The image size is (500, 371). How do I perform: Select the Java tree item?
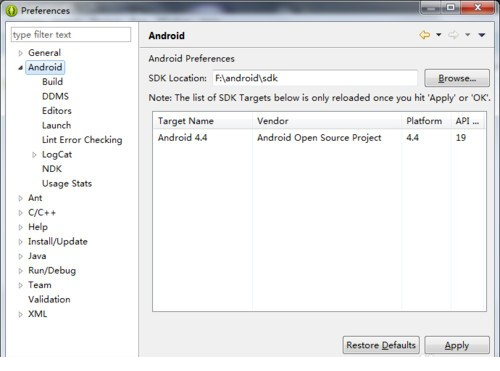click(37, 256)
